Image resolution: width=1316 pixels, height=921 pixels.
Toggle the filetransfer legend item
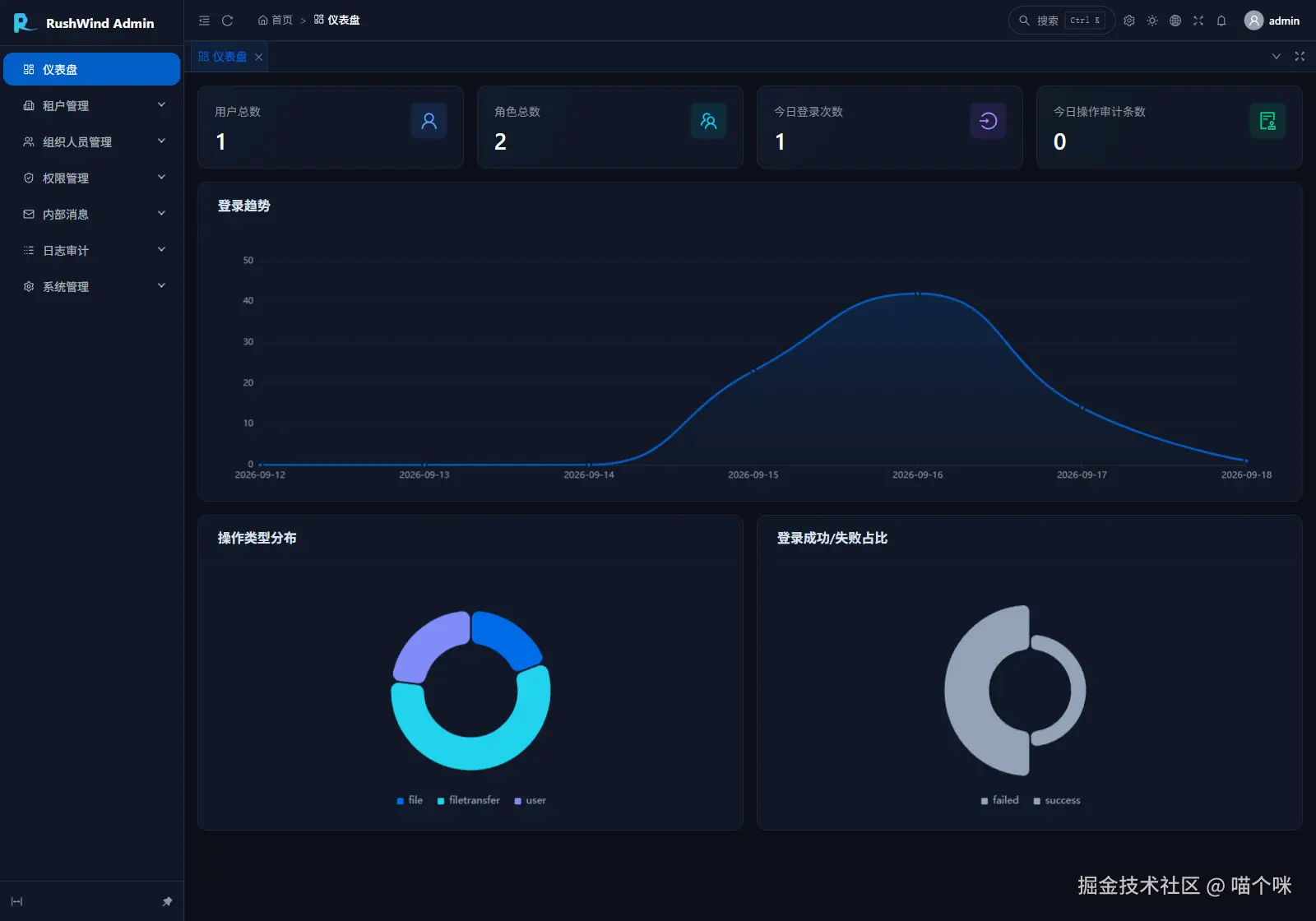(469, 800)
